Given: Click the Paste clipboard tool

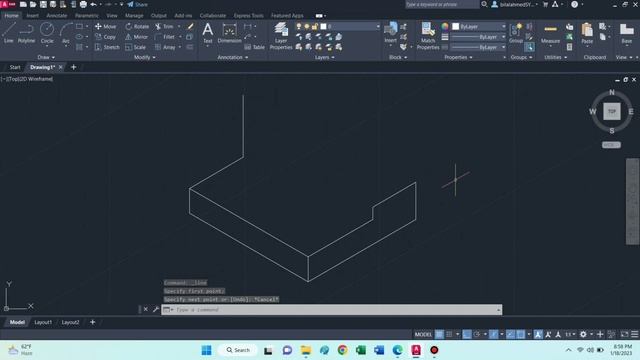Looking at the screenshot, I should pos(587,33).
